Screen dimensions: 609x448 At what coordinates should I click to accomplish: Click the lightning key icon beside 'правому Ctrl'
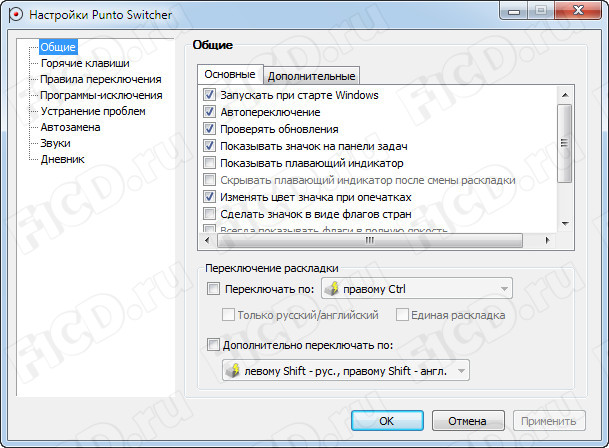click(332, 289)
